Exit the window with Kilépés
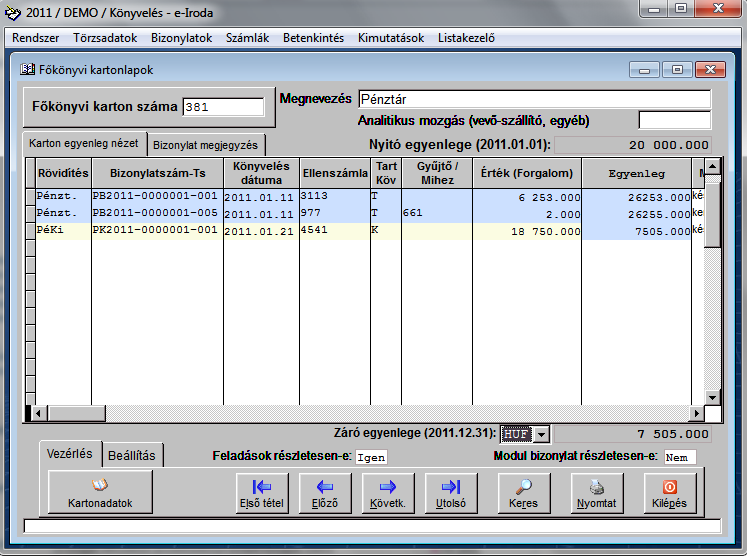The image size is (747, 556). [669, 493]
